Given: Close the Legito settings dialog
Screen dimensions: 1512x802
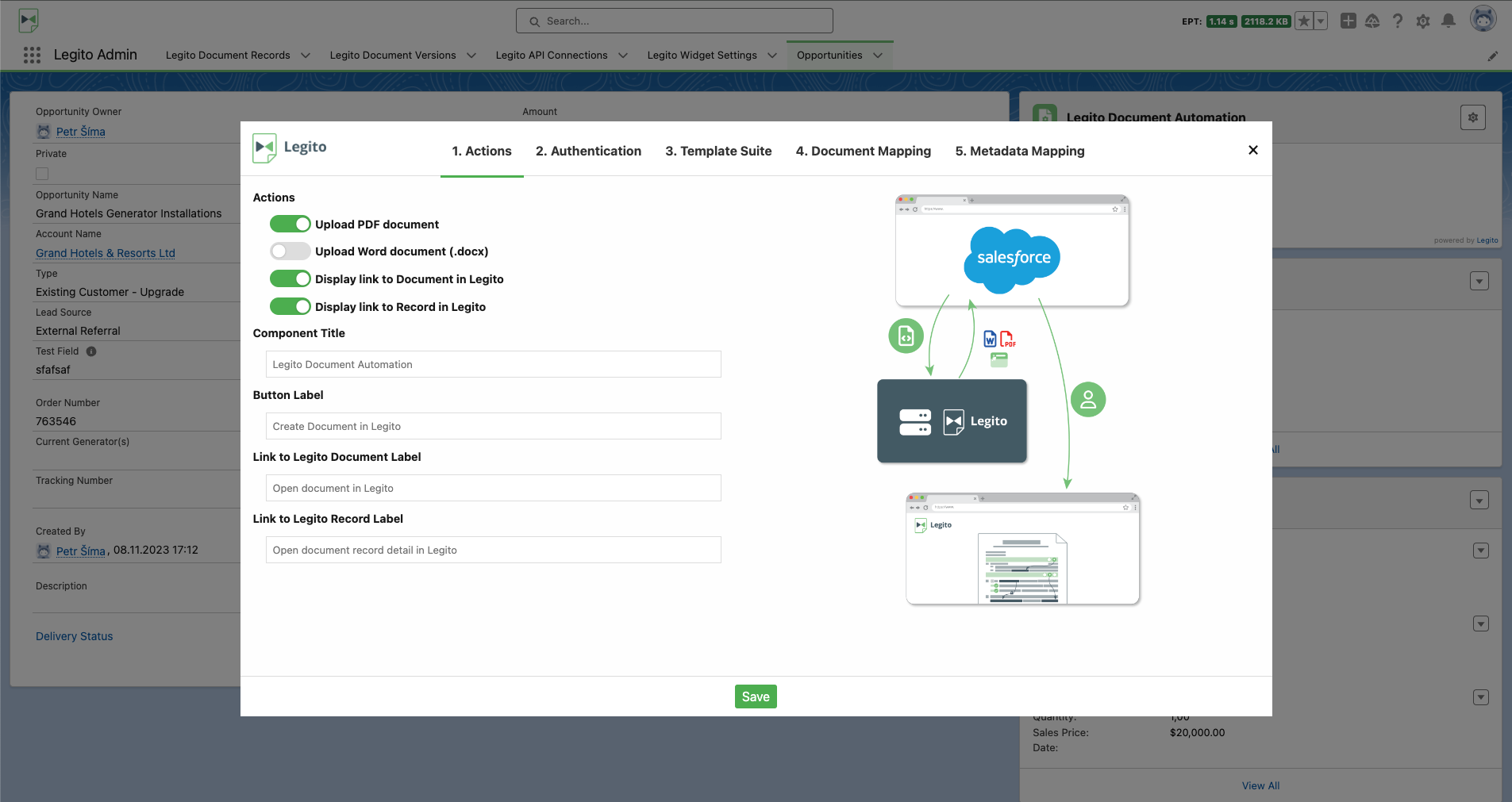Looking at the screenshot, I should (x=1253, y=150).
